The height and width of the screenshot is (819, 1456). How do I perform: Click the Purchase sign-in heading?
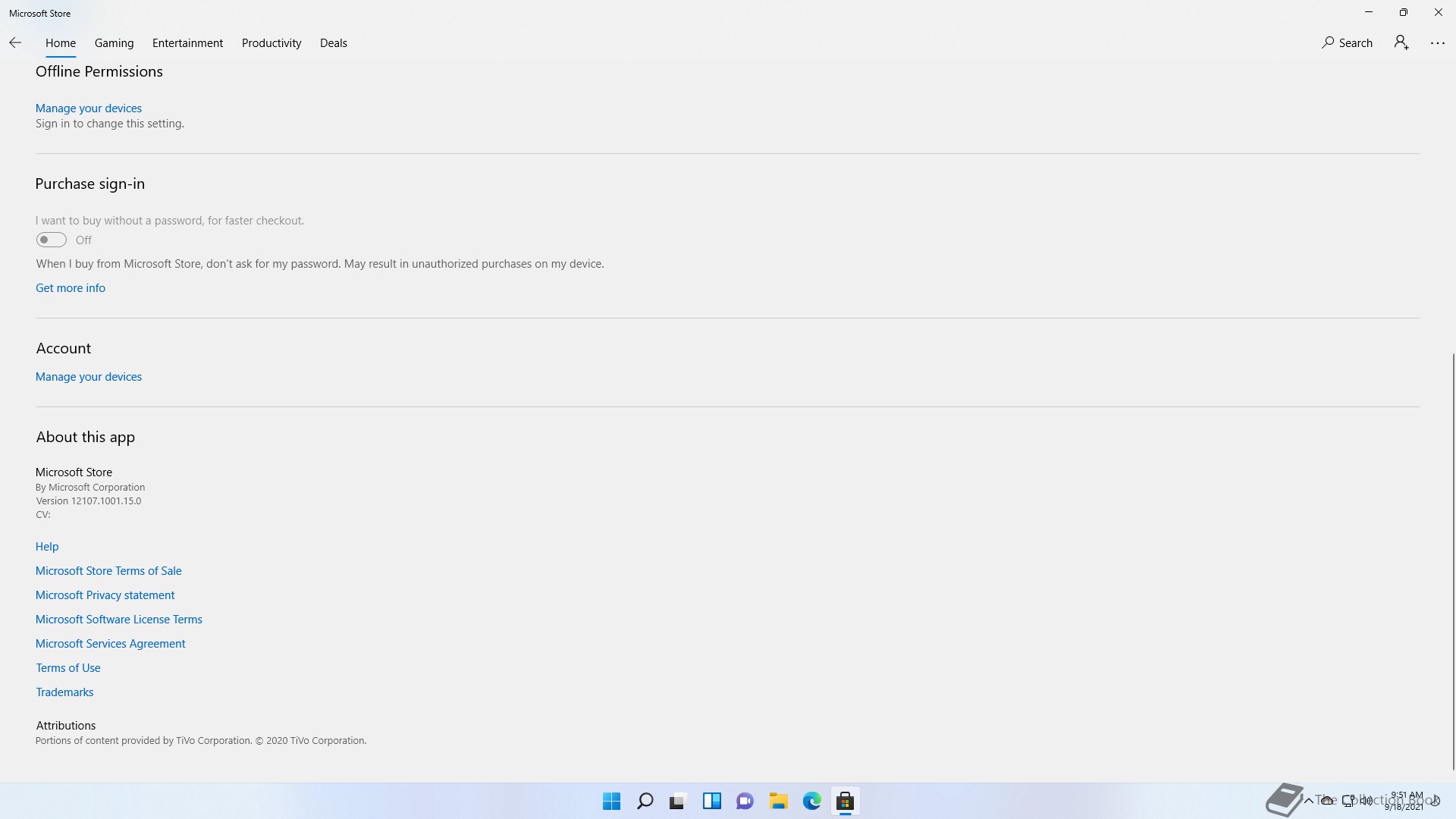click(x=90, y=184)
